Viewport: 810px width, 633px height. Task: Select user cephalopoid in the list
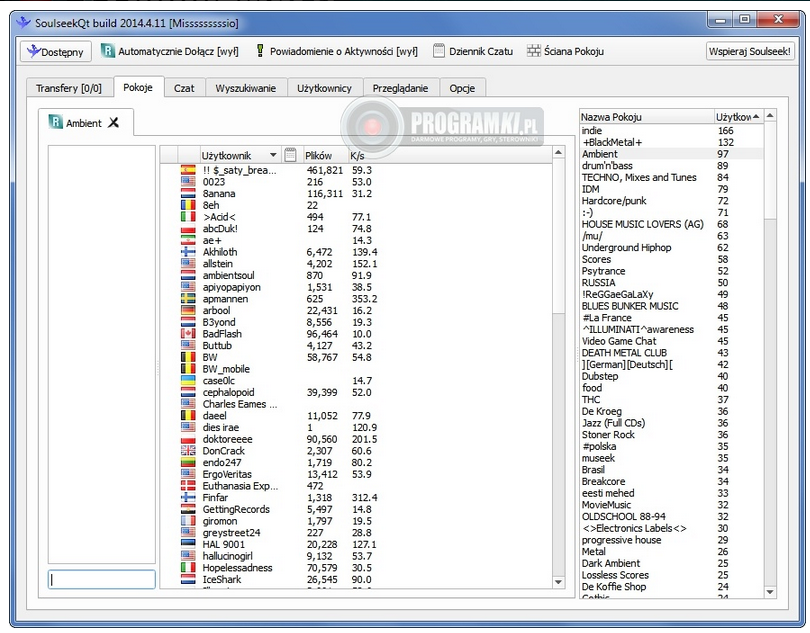tap(228, 392)
